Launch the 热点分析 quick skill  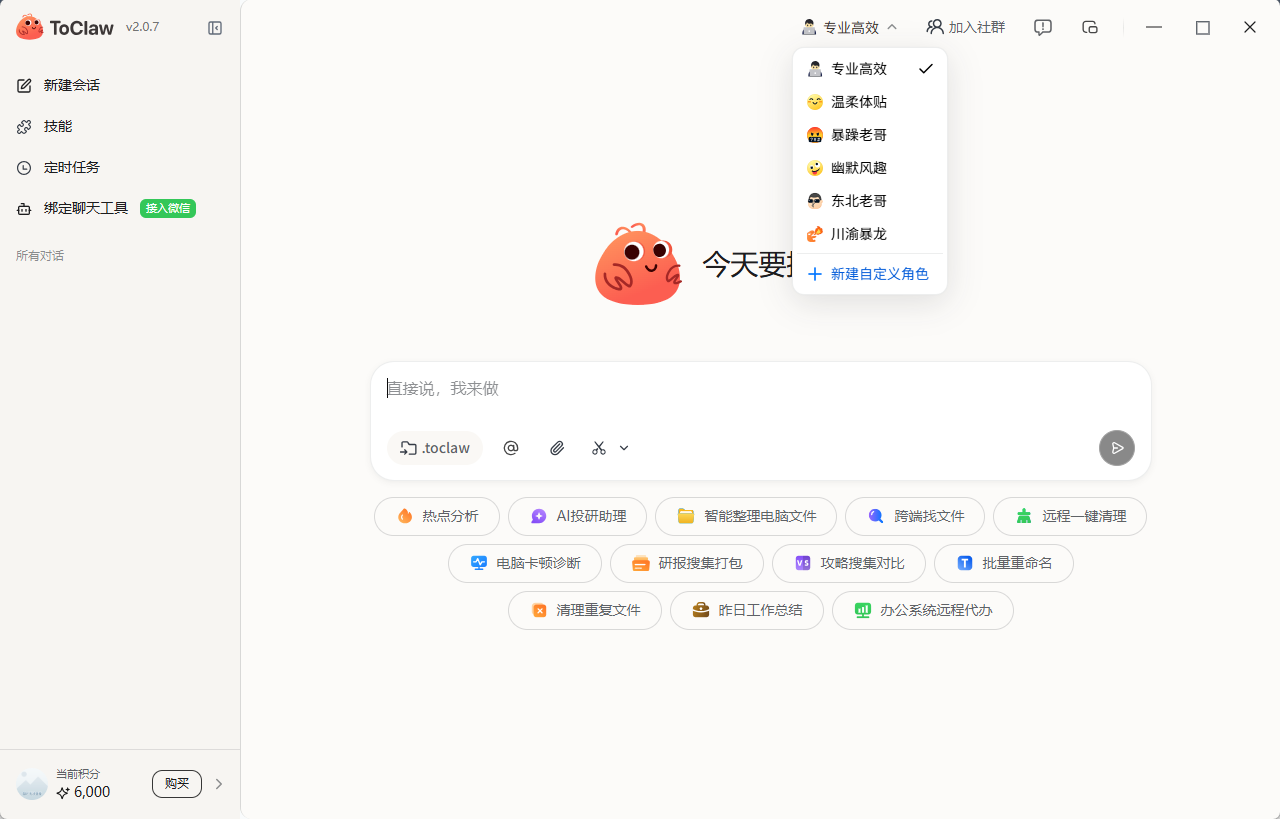point(437,516)
